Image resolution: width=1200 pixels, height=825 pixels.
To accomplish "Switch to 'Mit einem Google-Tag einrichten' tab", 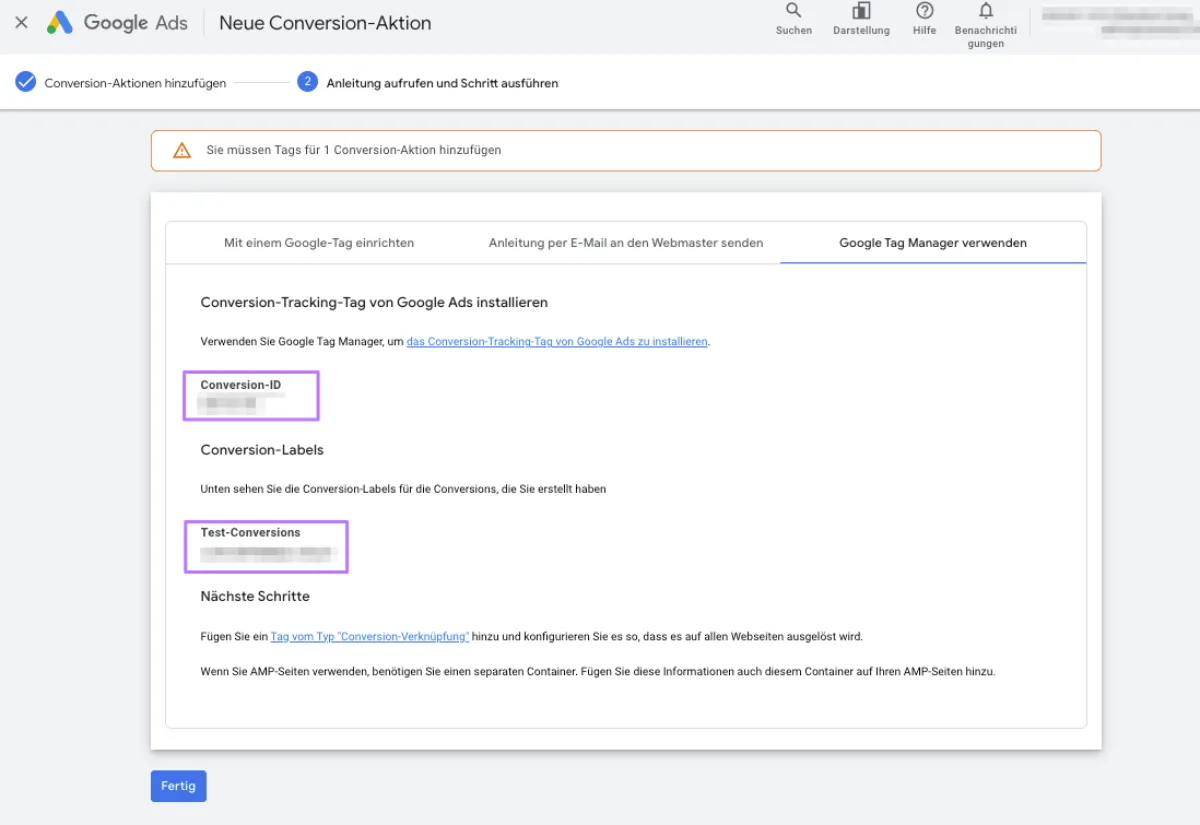I will (x=319, y=242).
